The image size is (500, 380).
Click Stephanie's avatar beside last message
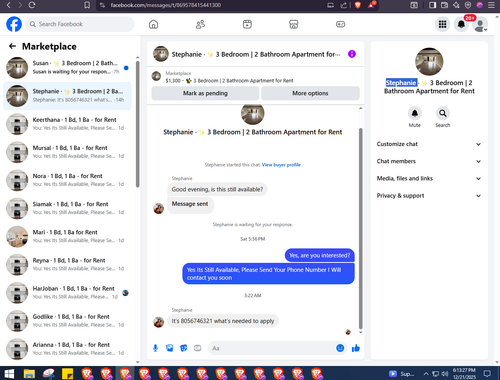158,322
